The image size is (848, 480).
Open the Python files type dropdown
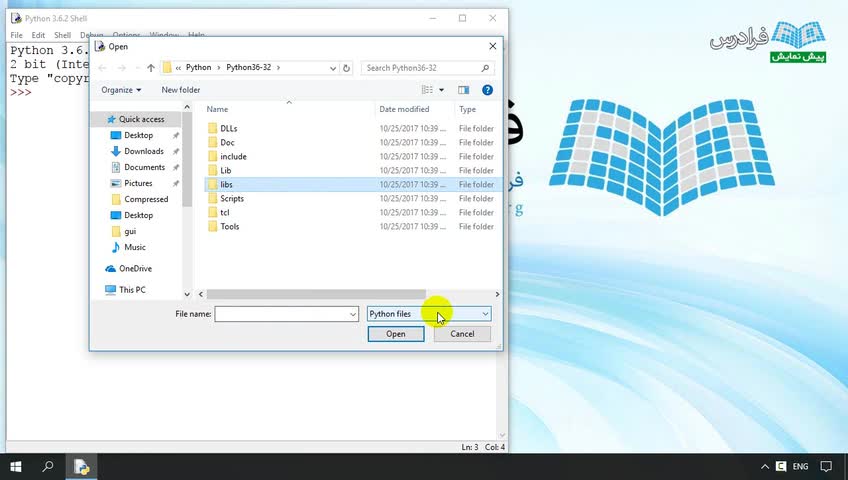[x=429, y=314]
